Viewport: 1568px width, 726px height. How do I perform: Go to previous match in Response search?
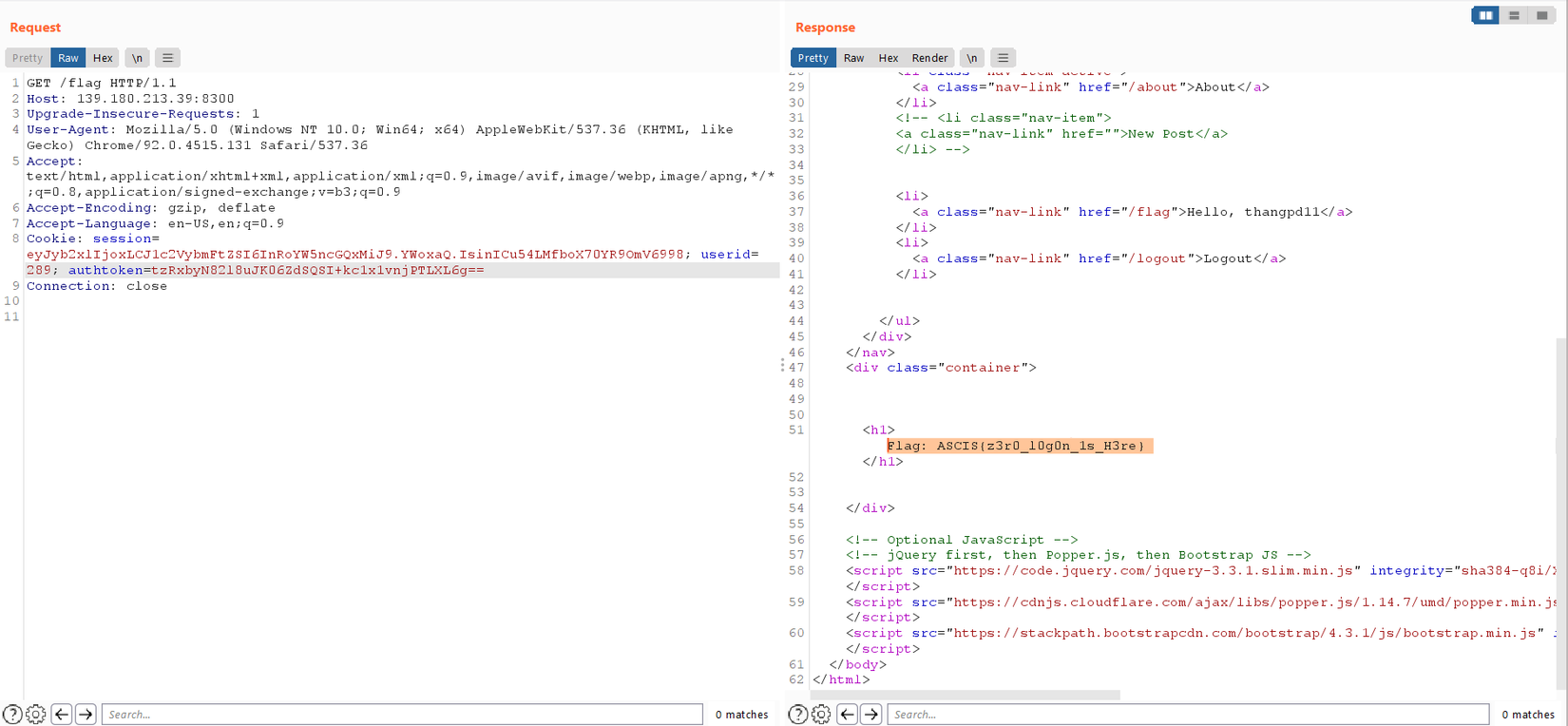tap(848, 715)
